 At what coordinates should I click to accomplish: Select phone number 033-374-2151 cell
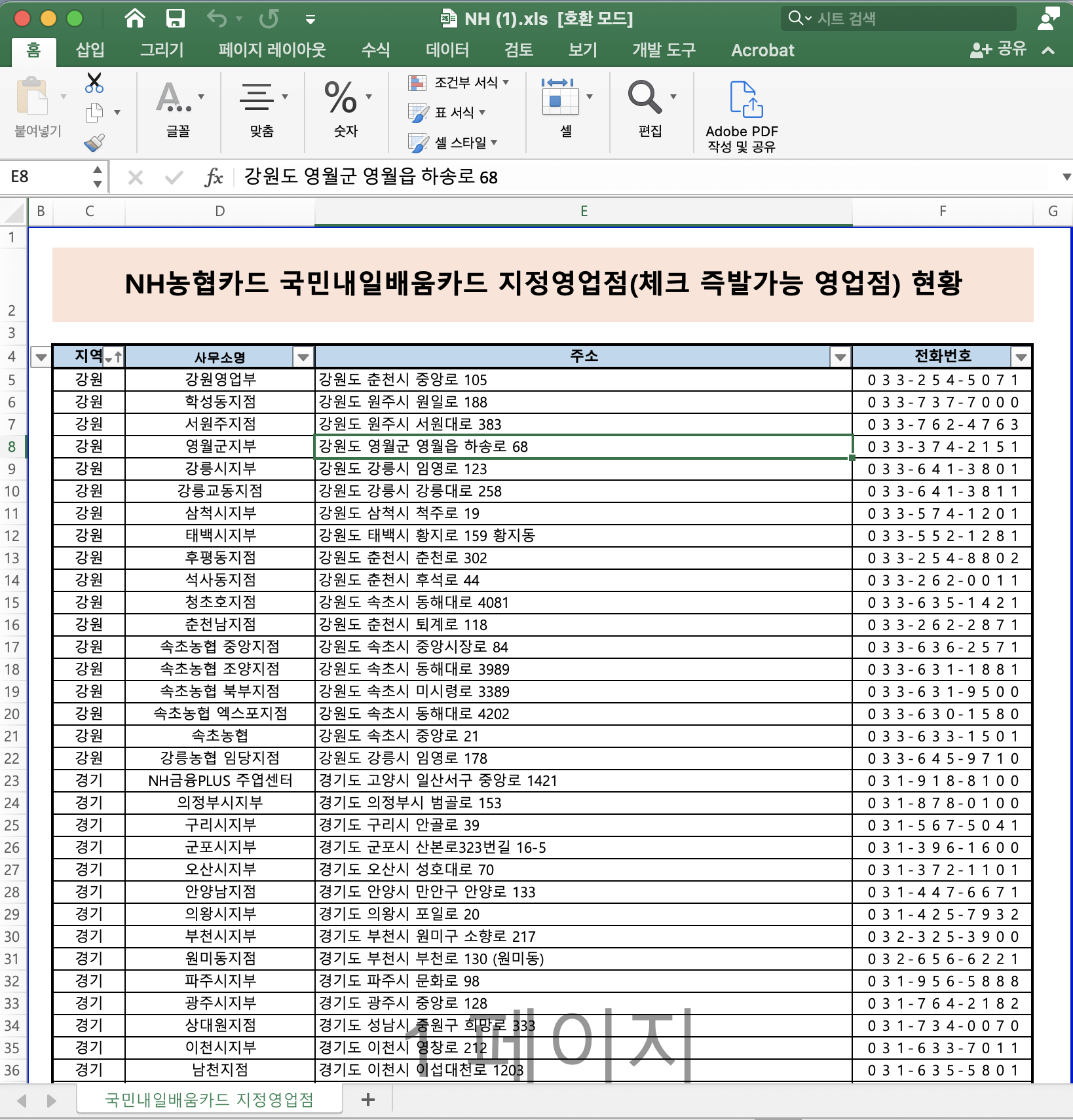coord(942,447)
